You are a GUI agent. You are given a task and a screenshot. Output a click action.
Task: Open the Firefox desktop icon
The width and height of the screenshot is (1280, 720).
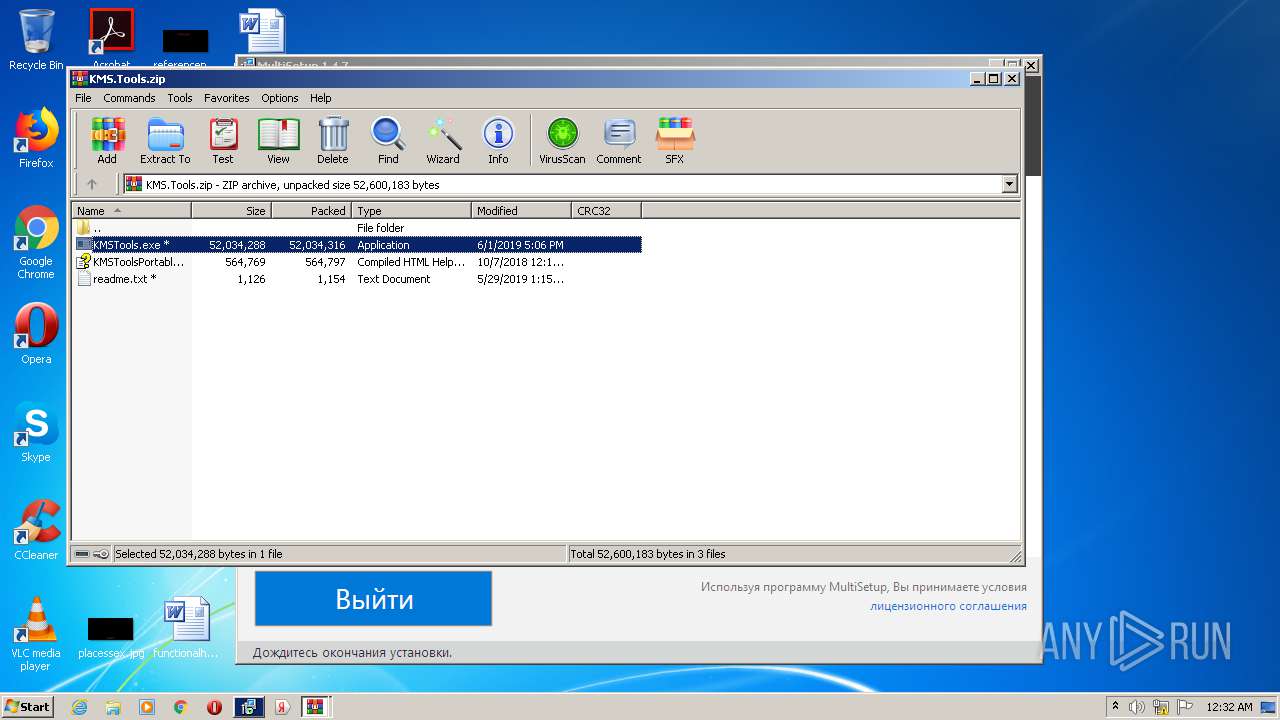(x=36, y=138)
